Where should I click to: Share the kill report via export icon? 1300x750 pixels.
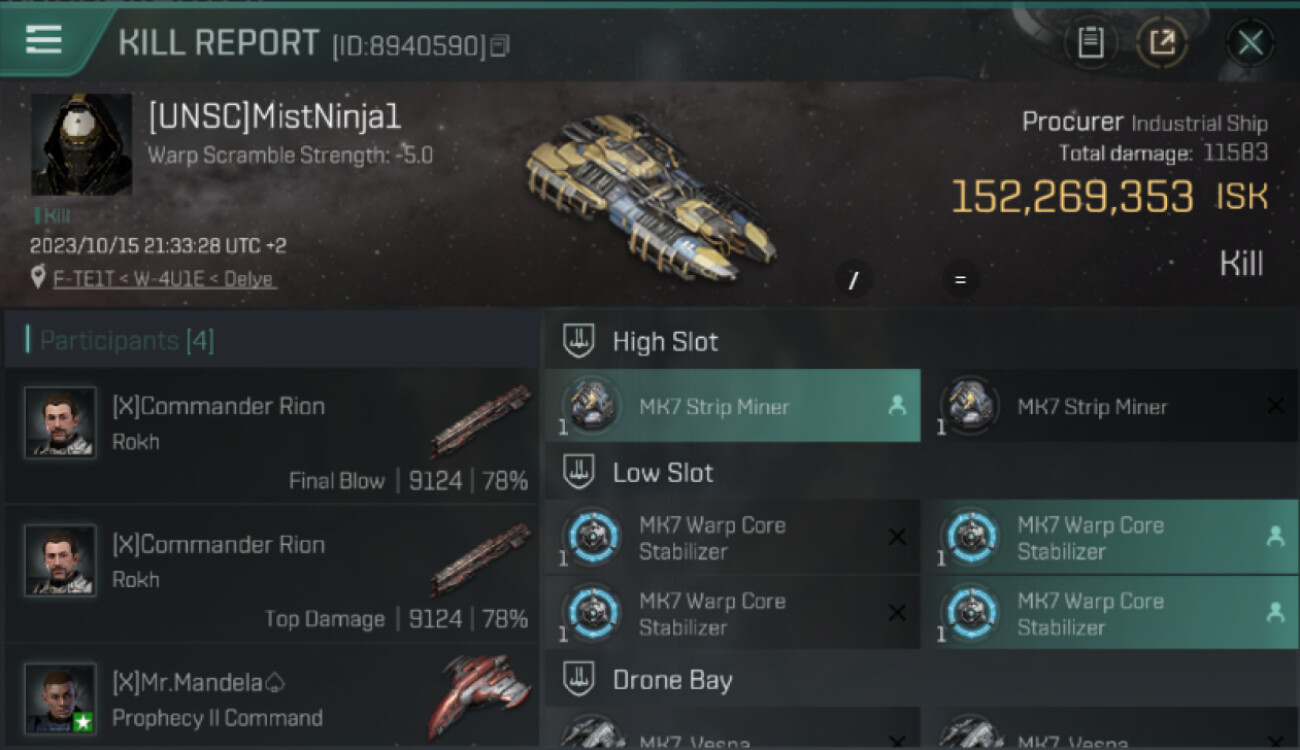1162,43
